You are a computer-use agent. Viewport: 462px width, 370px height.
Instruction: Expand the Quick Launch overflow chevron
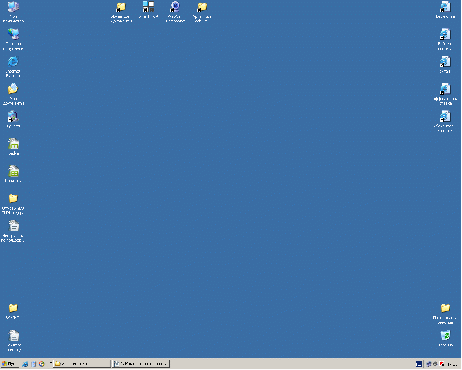pyautogui.click(x=51, y=362)
